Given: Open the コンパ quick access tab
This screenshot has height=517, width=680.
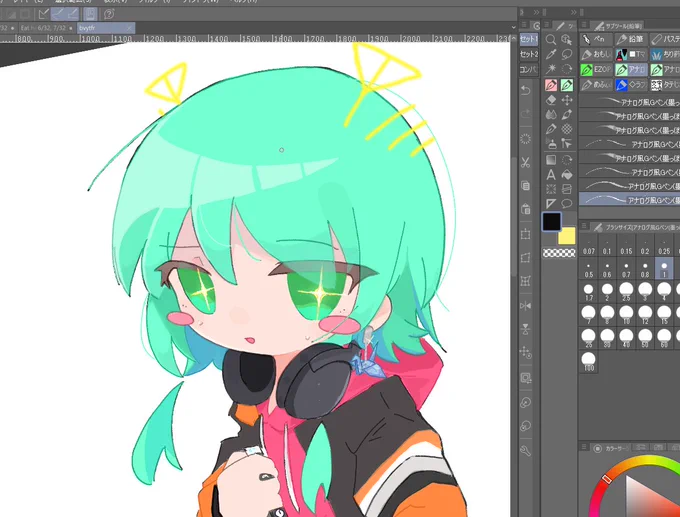Looking at the screenshot, I should click(529, 69).
